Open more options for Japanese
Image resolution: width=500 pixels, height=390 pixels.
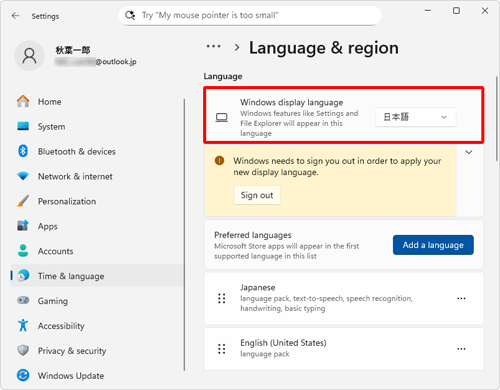(461, 298)
